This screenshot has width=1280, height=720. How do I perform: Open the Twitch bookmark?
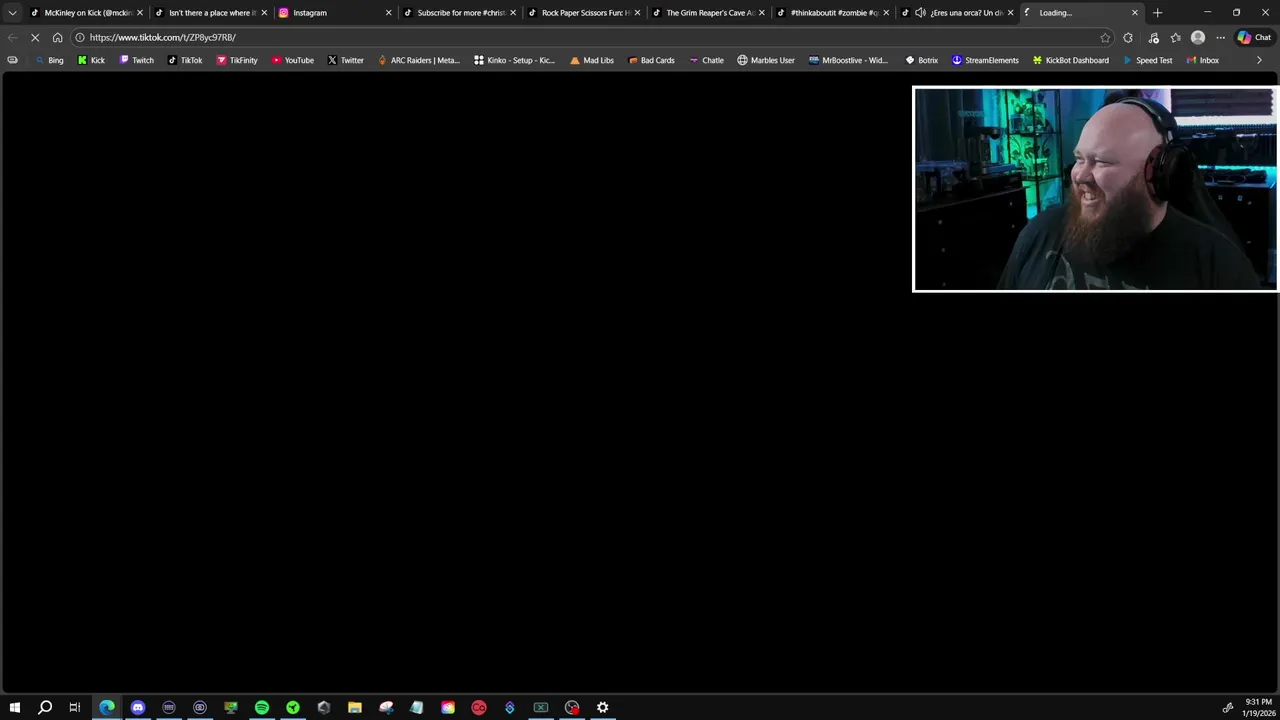pyautogui.click(x=136, y=60)
